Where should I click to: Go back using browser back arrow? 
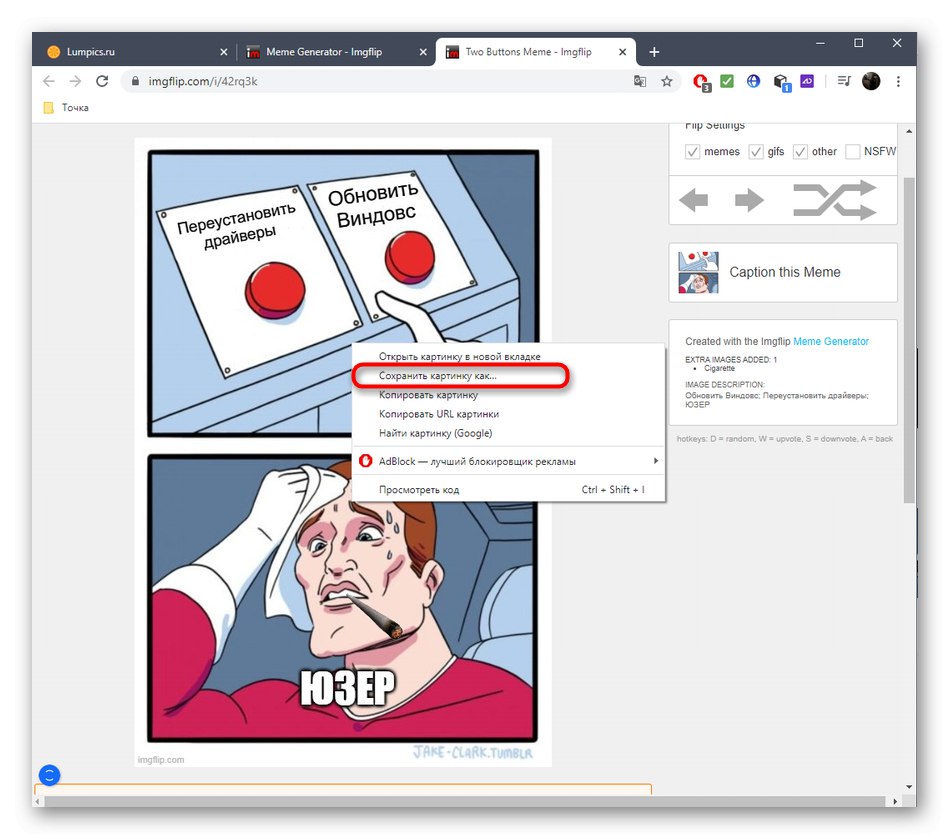coord(48,81)
